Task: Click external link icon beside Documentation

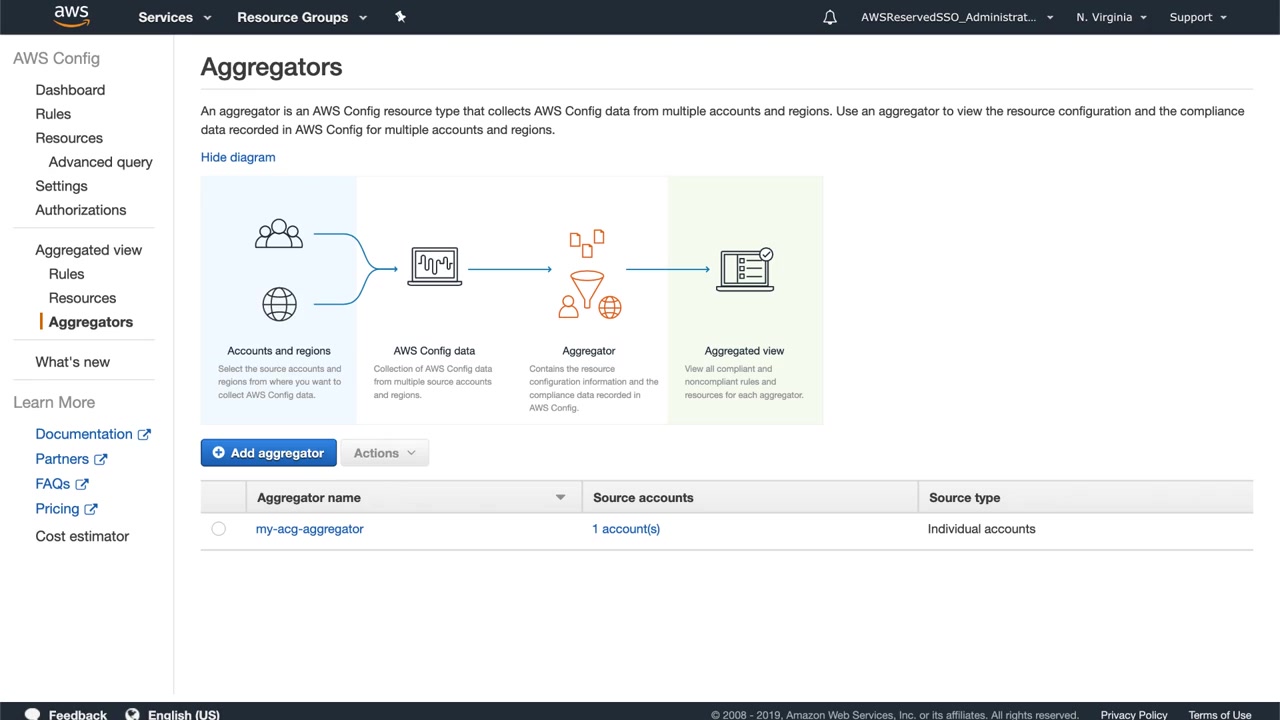Action: tap(144, 434)
